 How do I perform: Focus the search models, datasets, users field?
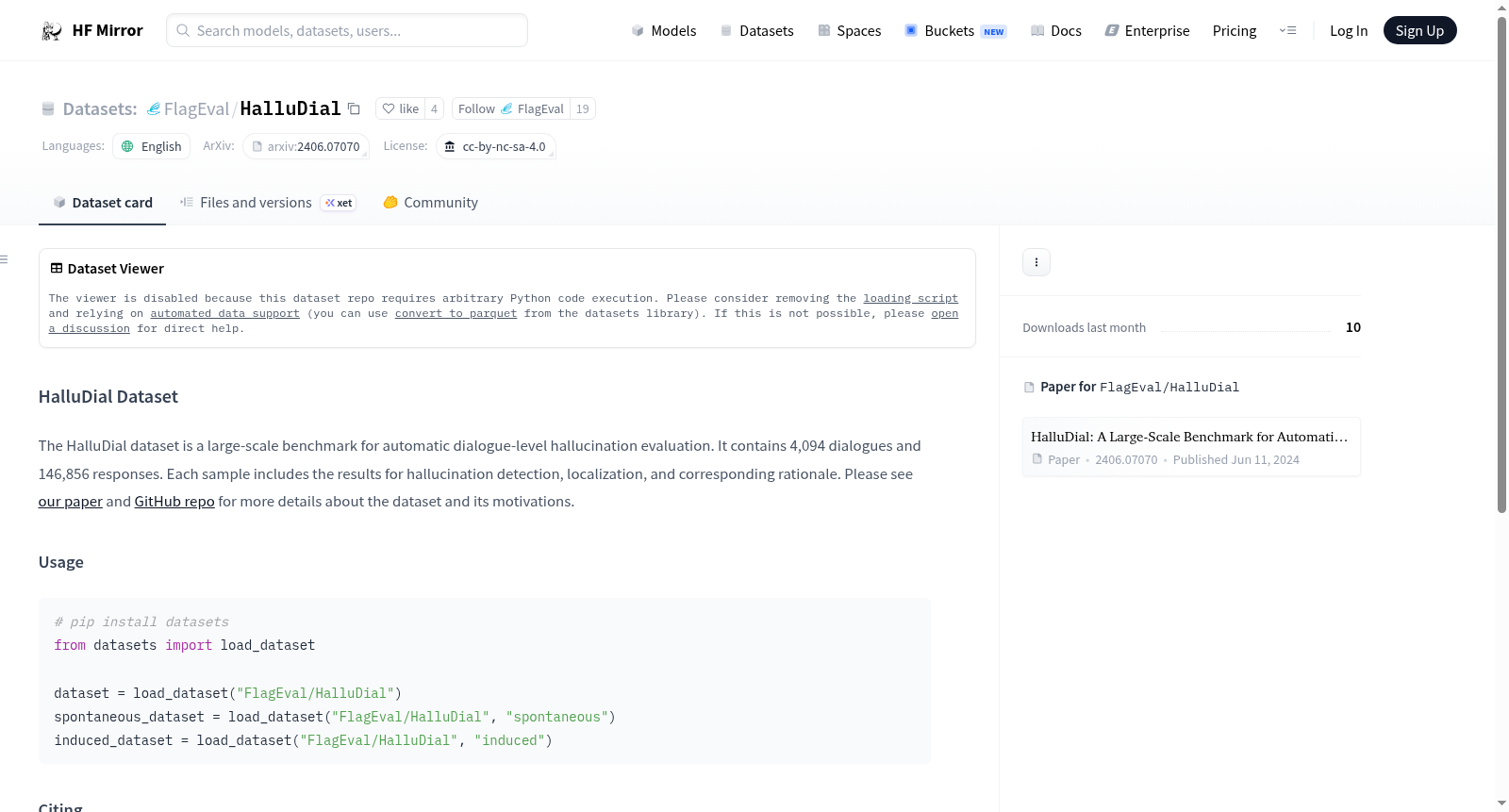click(x=347, y=30)
